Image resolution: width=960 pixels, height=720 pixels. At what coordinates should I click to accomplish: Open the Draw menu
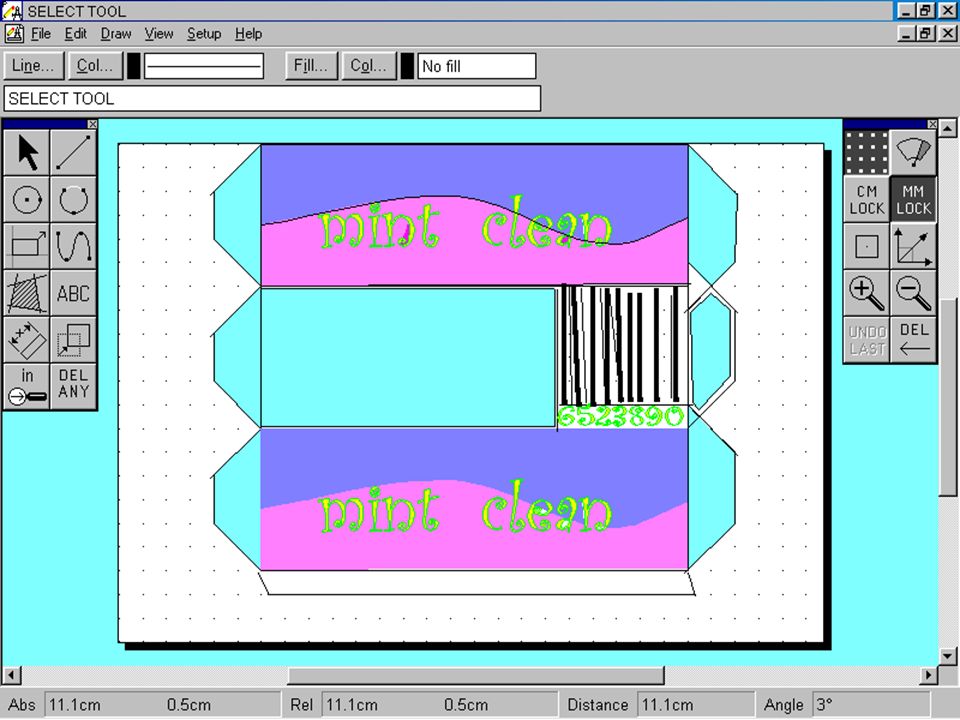click(116, 34)
